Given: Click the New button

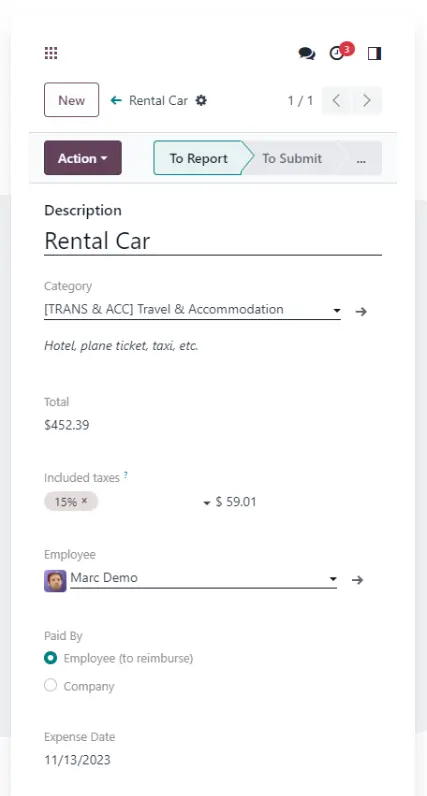Looking at the screenshot, I should point(72,100).
